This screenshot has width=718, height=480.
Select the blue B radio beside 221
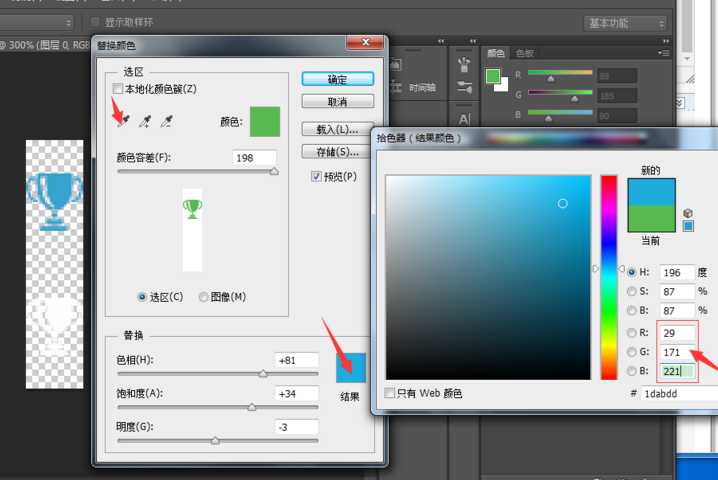point(632,371)
